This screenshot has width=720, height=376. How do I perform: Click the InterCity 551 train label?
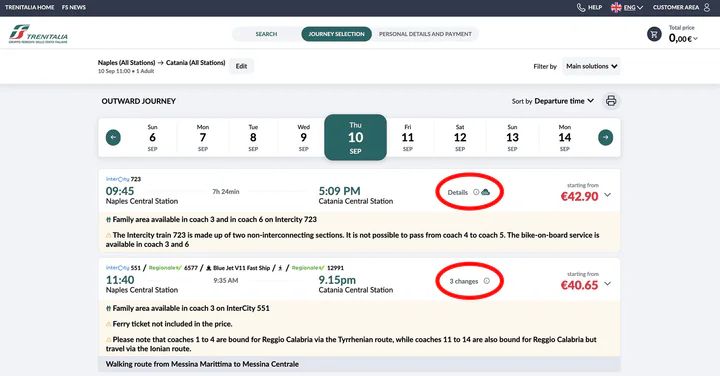pos(123,268)
